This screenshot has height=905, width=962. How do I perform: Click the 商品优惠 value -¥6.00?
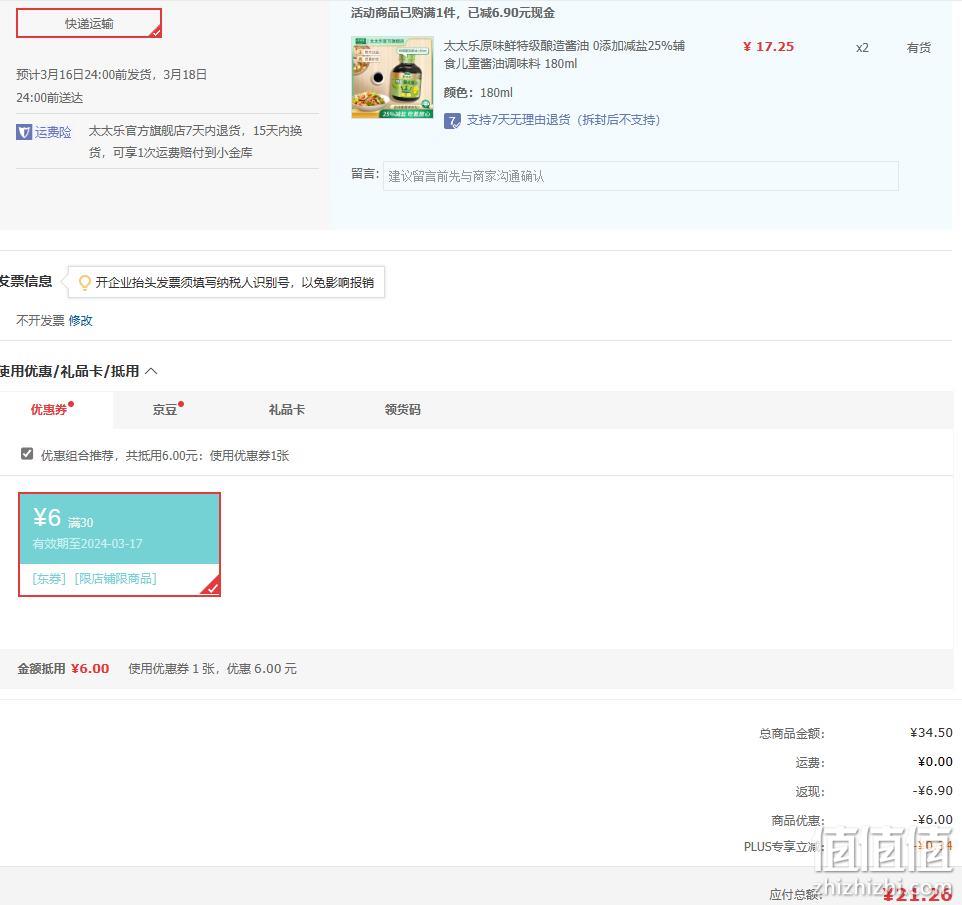coord(933,820)
